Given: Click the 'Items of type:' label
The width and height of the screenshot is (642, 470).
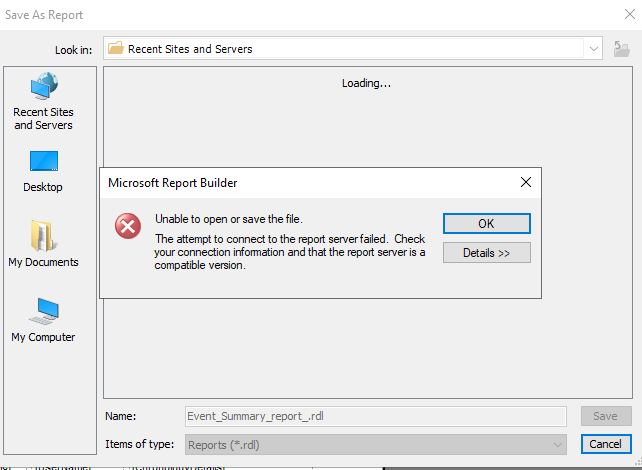Looking at the screenshot, I should pyautogui.click(x=139, y=444).
